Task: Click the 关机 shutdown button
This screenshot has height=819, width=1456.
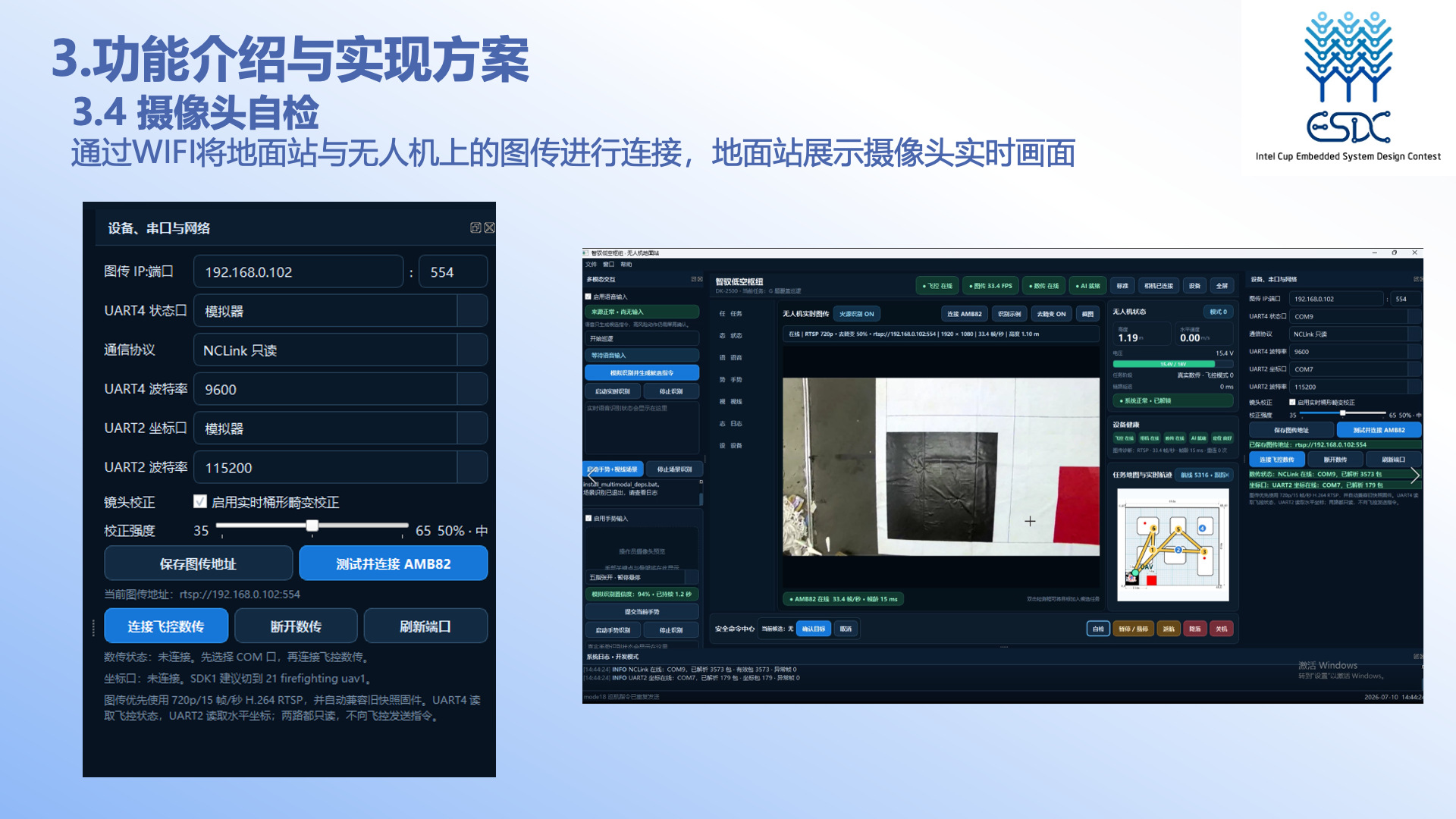Action: [1221, 629]
